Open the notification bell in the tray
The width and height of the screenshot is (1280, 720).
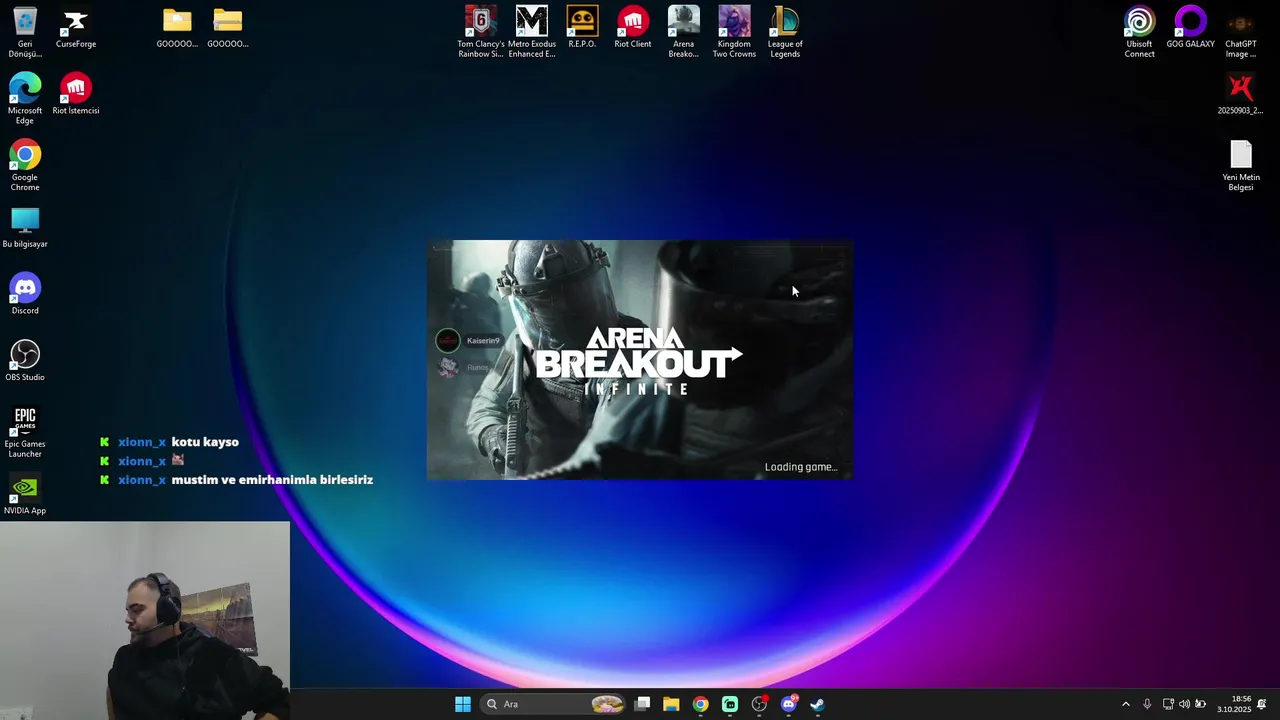[x=1262, y=704]
